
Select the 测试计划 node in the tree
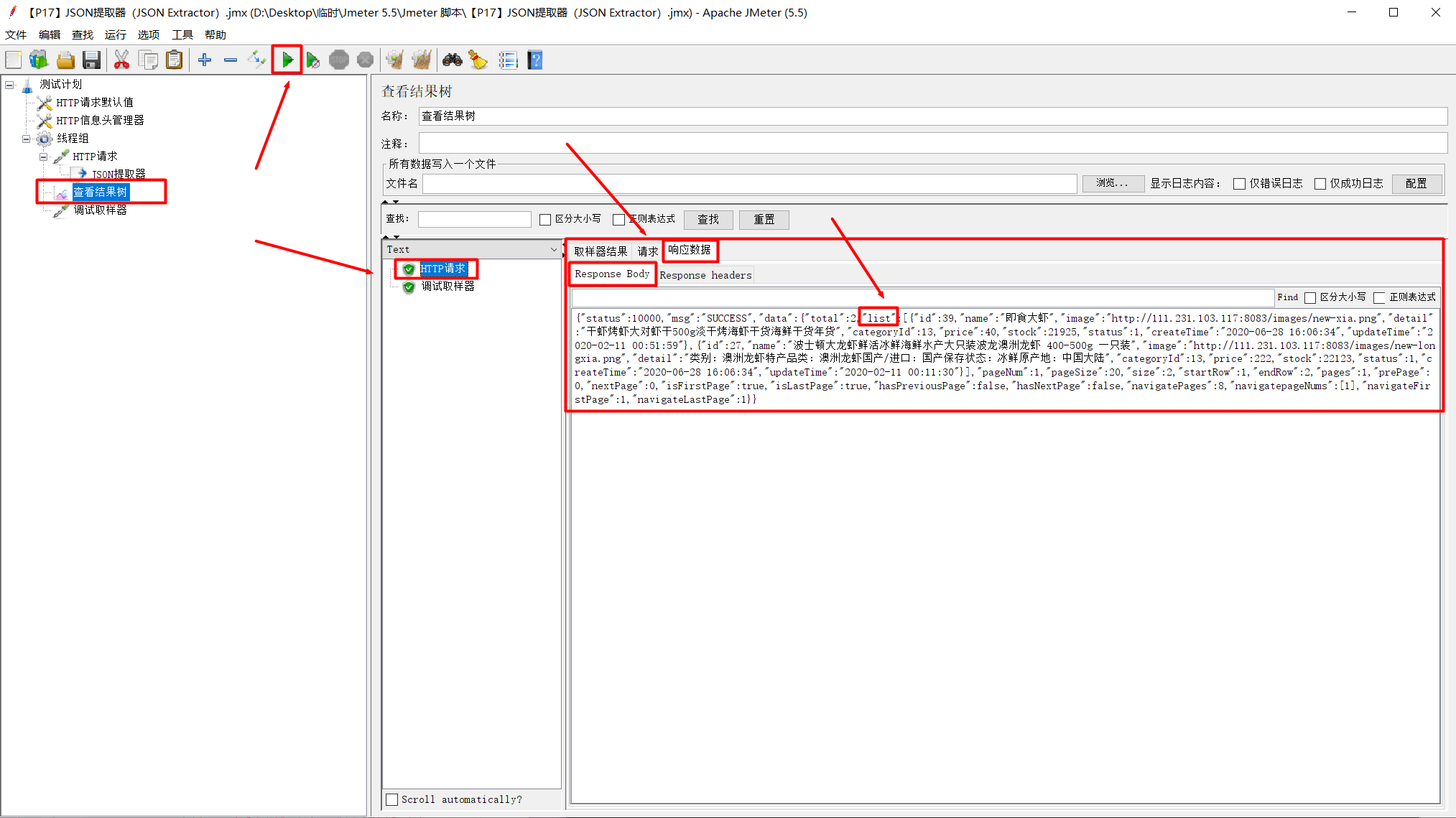61,85
